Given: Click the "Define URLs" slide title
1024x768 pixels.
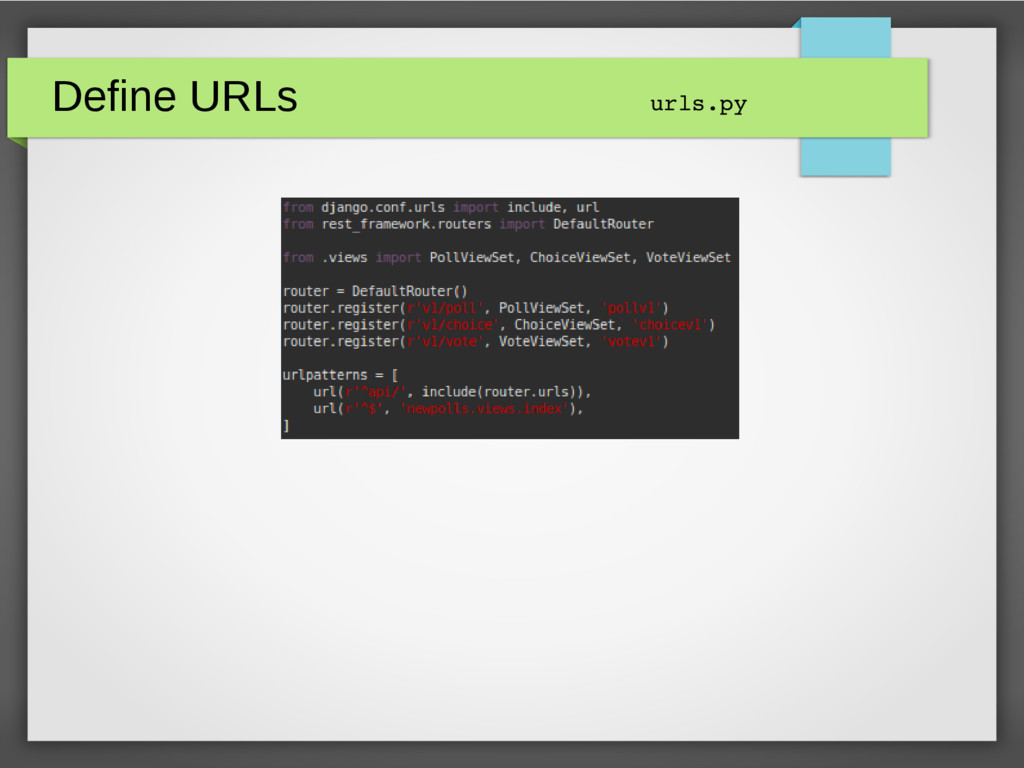Looking at the screenshot, I should coord(174,97).
